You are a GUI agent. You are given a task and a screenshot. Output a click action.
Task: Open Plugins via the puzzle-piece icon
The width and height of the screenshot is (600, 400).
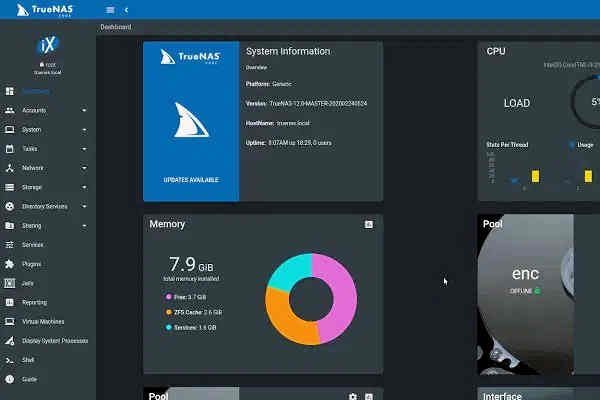pos(10,264)
